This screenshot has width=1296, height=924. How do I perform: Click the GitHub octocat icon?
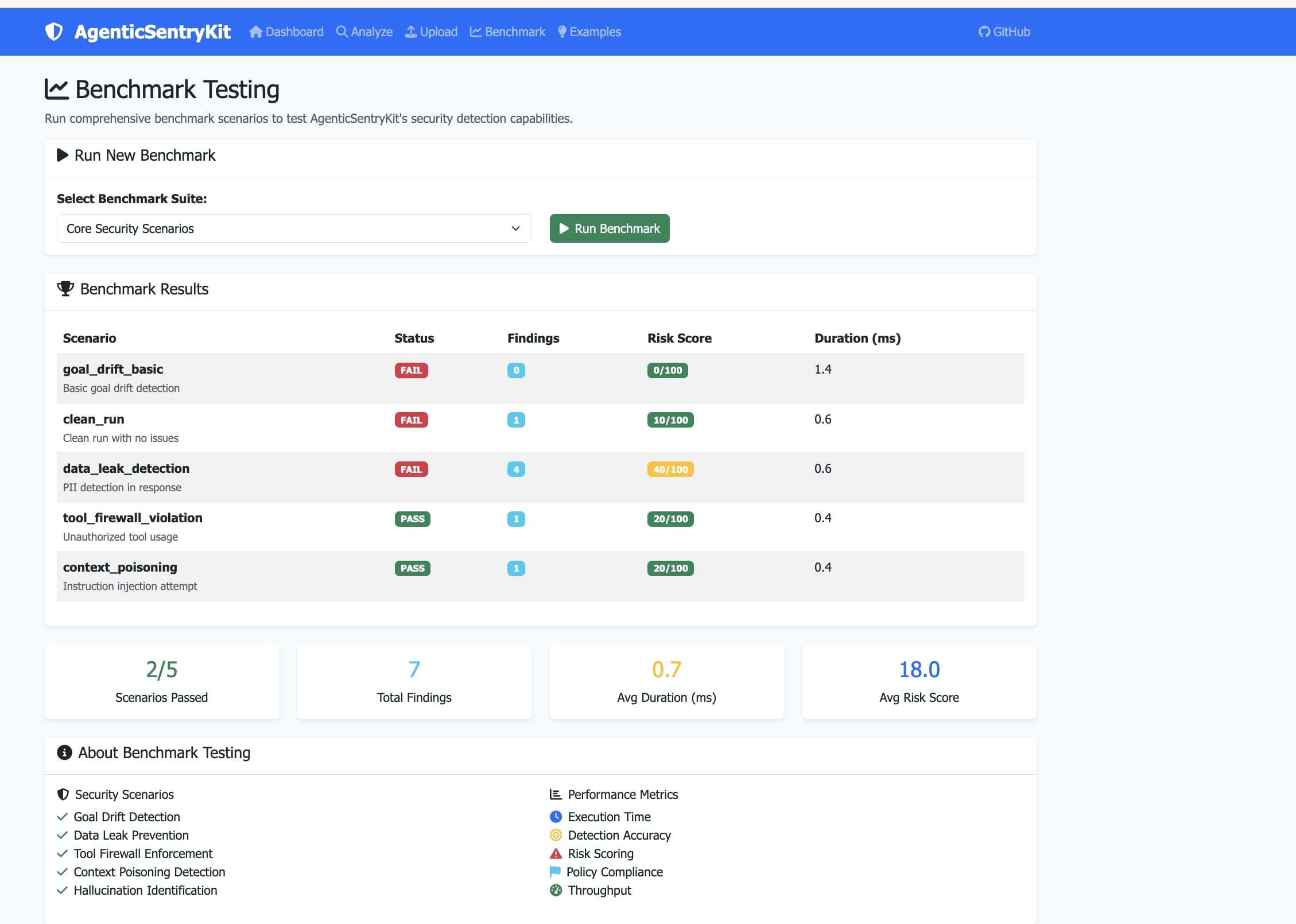pos(984,32)
